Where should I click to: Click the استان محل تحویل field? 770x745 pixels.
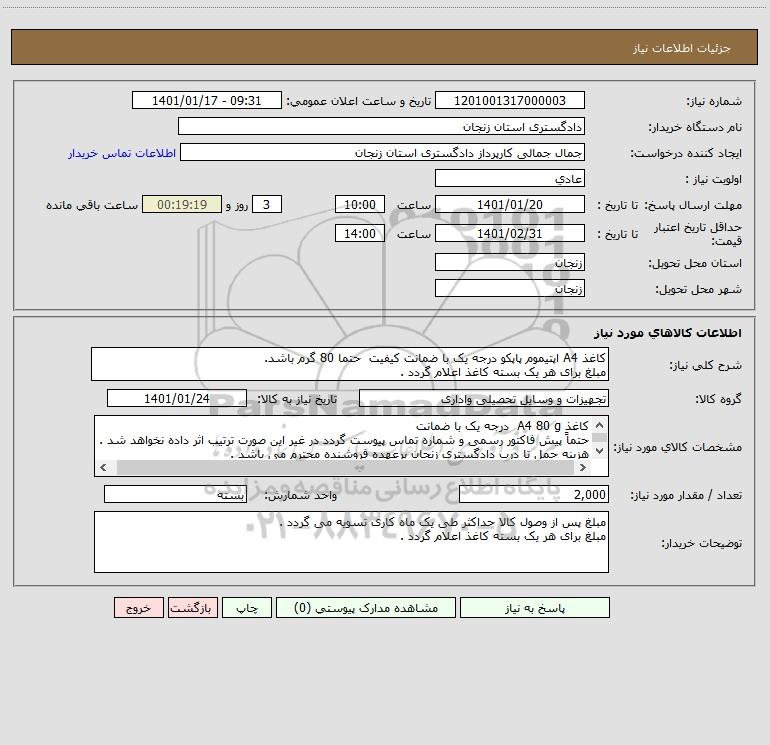(x=510, y=262)
